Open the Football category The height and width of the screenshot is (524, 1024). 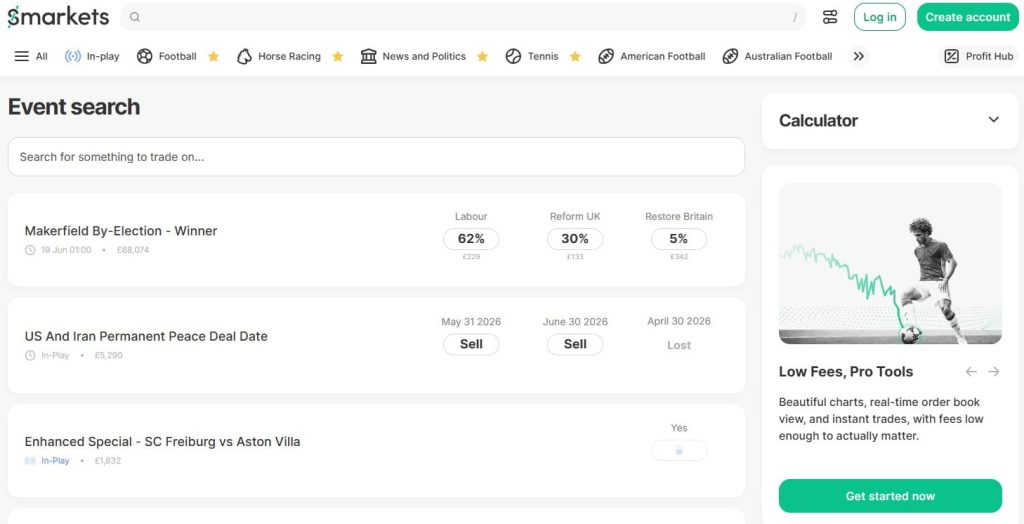(x=167, y=56)
